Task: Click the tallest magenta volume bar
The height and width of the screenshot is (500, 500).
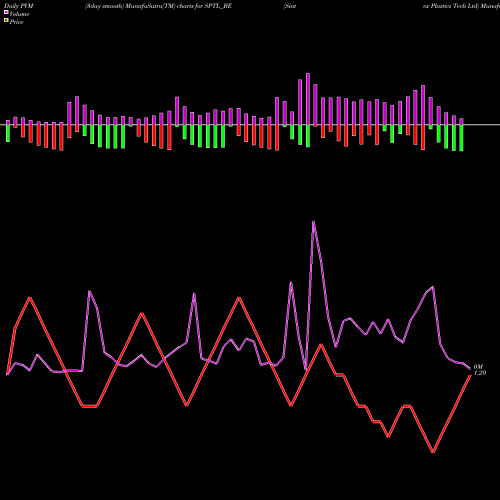Action: (x=308, y=99)
